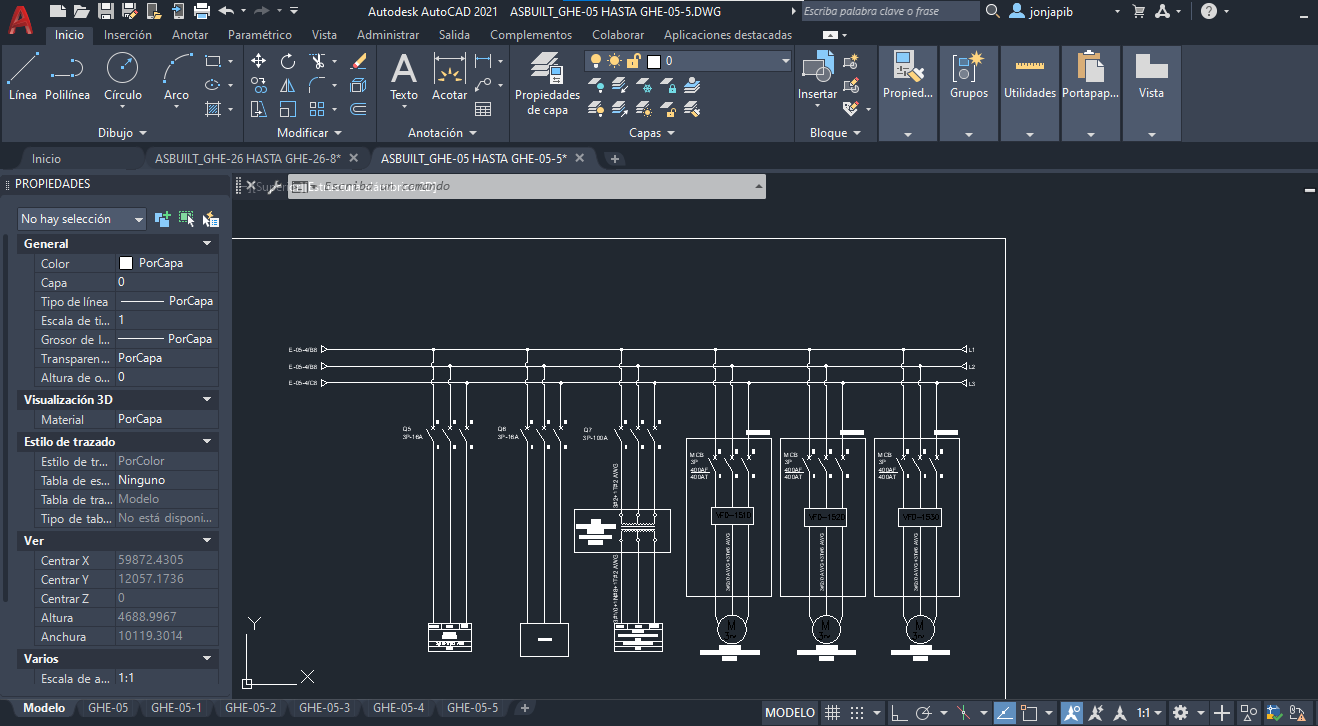This screenshot has width=1318, height=726.
Task: Click the white Color swatch PorCapa
Action: pos(126,264)
